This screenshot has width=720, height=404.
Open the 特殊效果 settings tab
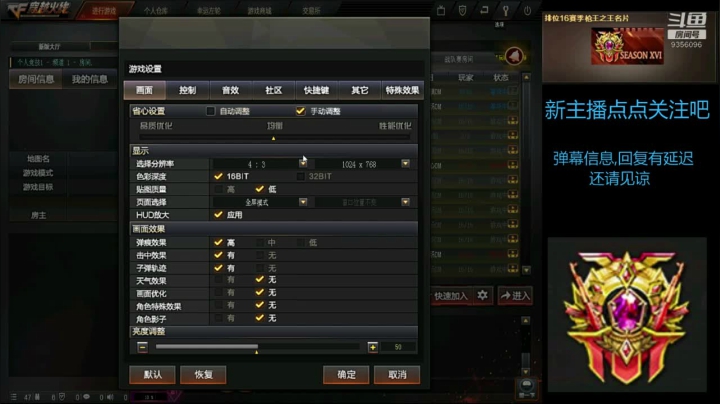click(x=402, y=90)
